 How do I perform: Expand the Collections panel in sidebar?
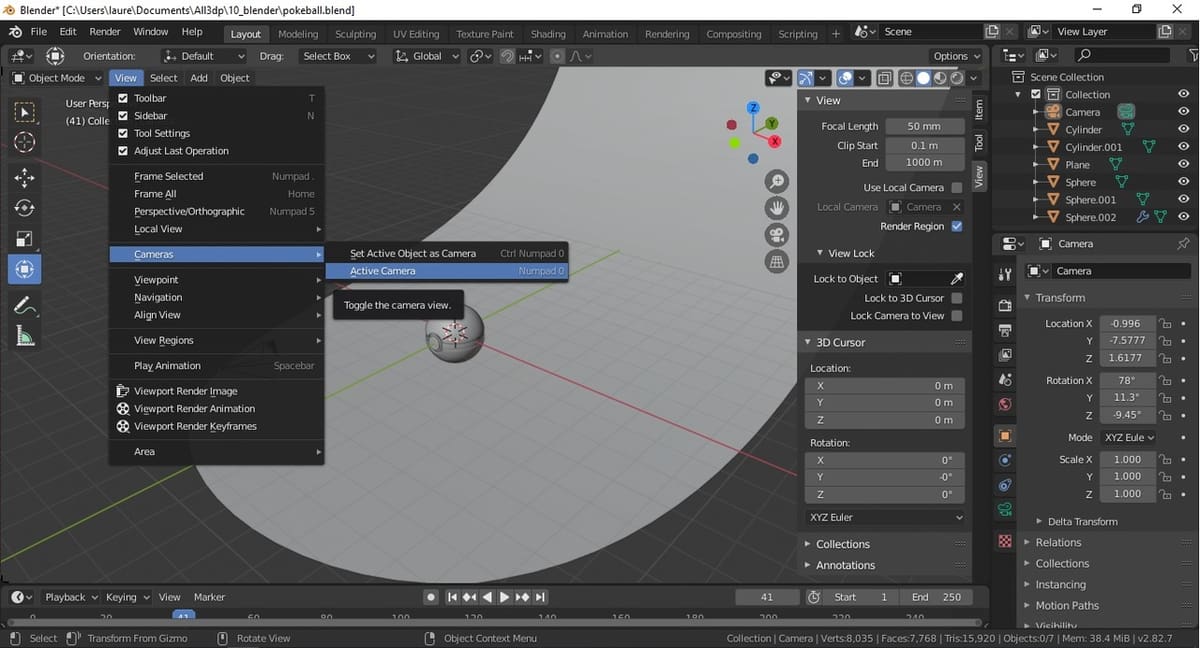[x=842, y=544]
